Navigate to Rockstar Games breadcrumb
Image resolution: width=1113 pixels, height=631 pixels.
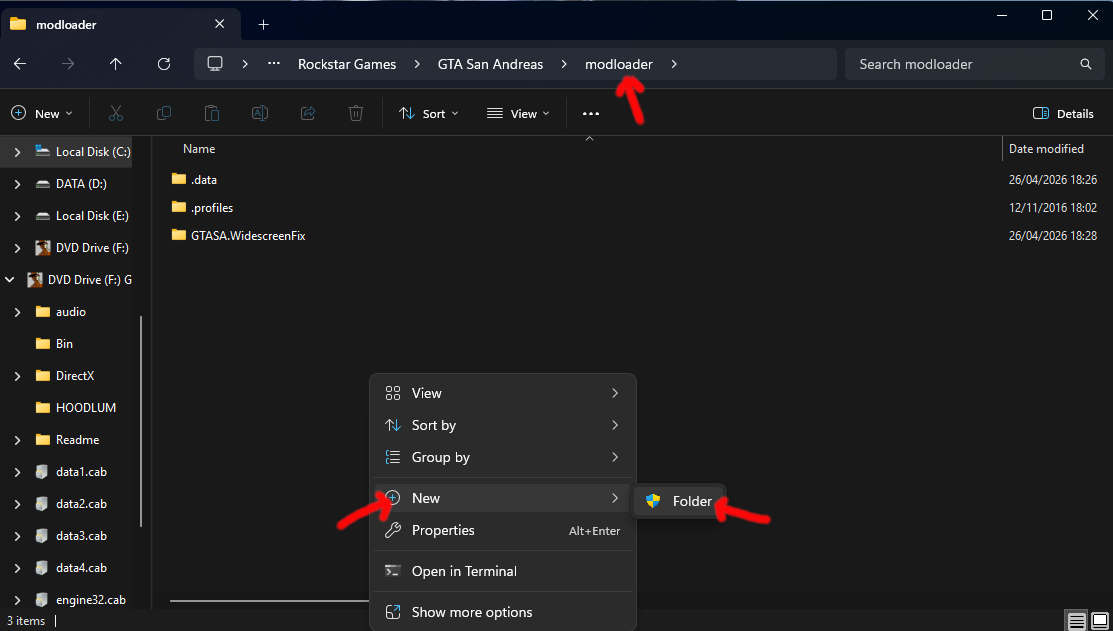click(x=347, y=64)
